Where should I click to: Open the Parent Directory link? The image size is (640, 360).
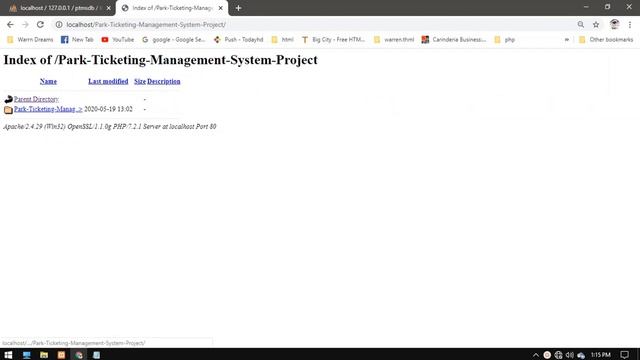click(36, 99)
